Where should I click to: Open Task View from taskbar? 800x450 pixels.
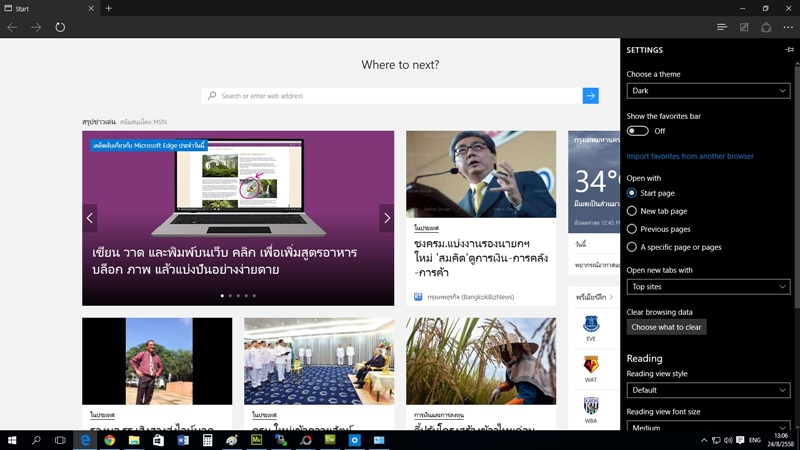pyautogui.click(x=60, y=440)
